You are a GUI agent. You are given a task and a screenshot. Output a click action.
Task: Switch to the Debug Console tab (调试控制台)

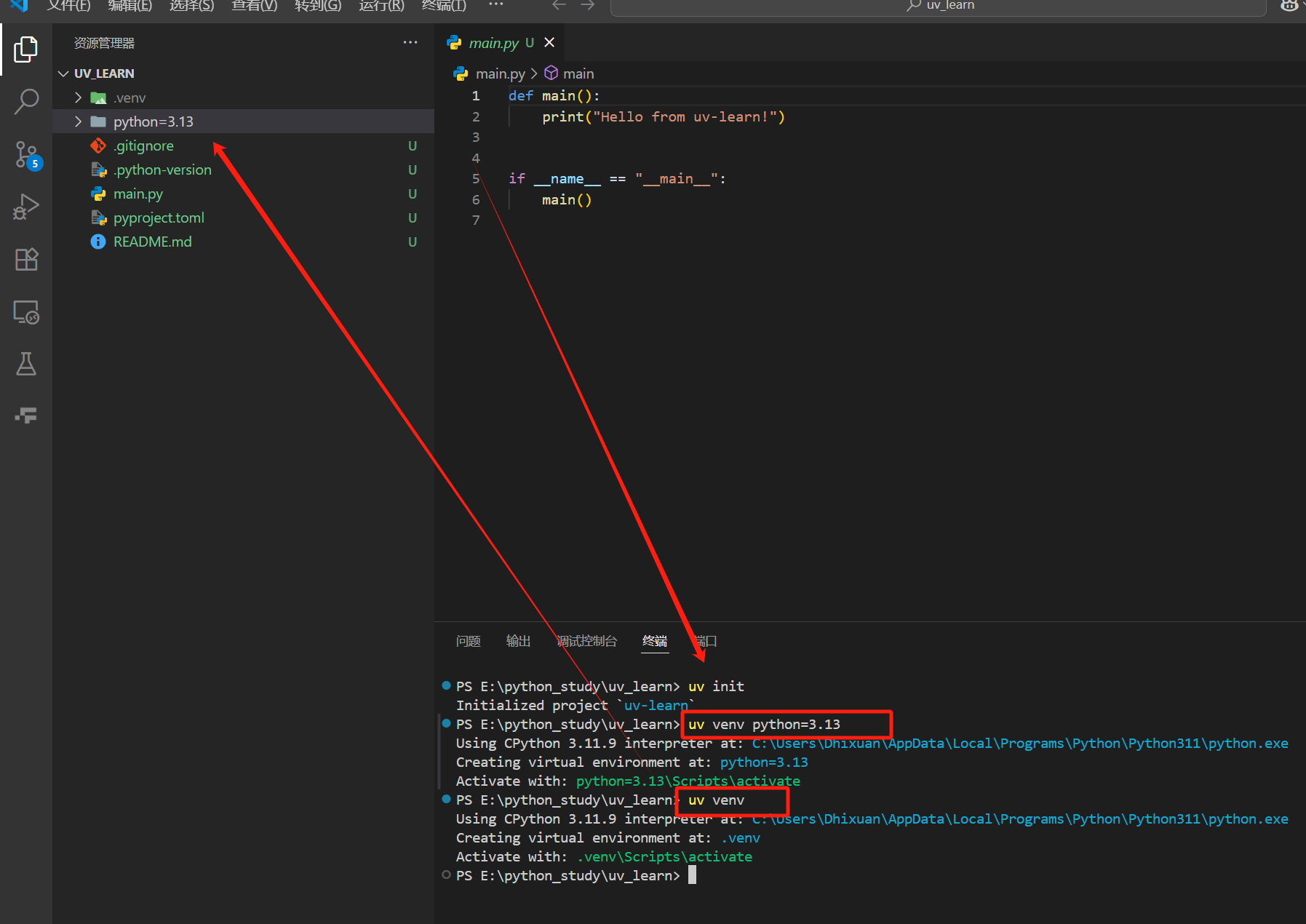click(x=586, y=641)
